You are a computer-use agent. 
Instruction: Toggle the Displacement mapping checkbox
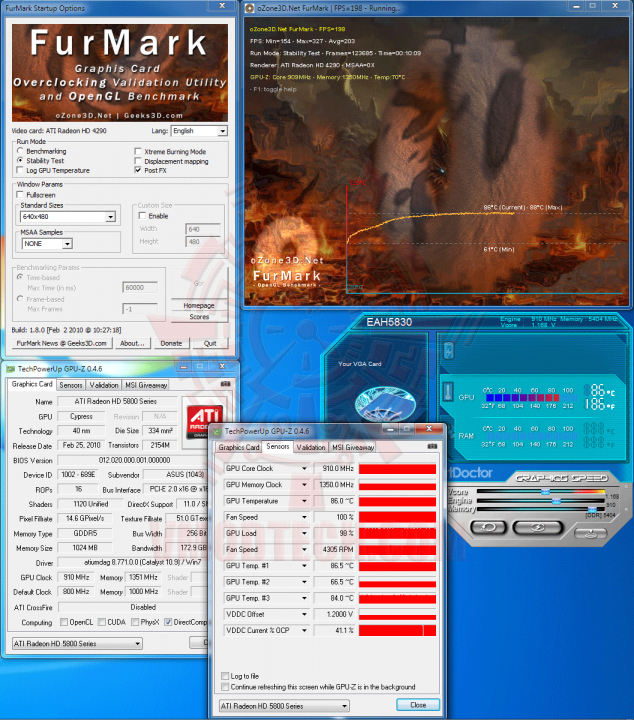[x=138, y=161]
